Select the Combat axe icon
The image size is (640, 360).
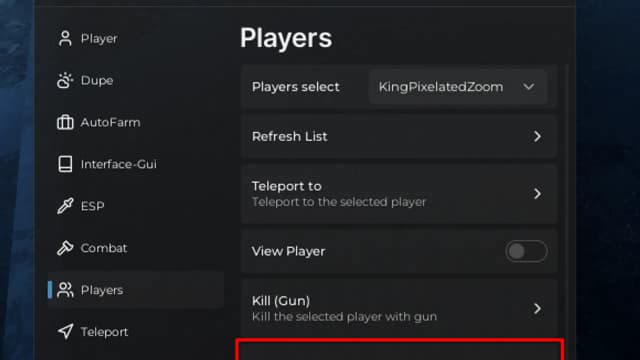pyautogui.click(x=65, y=248)
